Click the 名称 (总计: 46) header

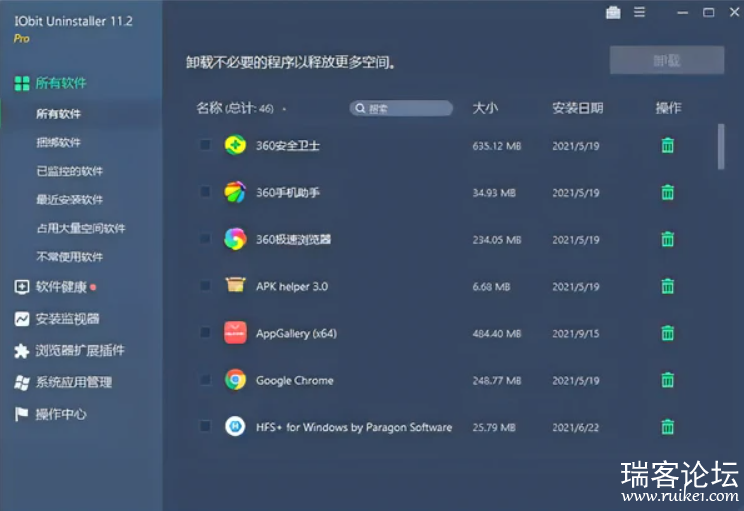click(x=235, y=108)
